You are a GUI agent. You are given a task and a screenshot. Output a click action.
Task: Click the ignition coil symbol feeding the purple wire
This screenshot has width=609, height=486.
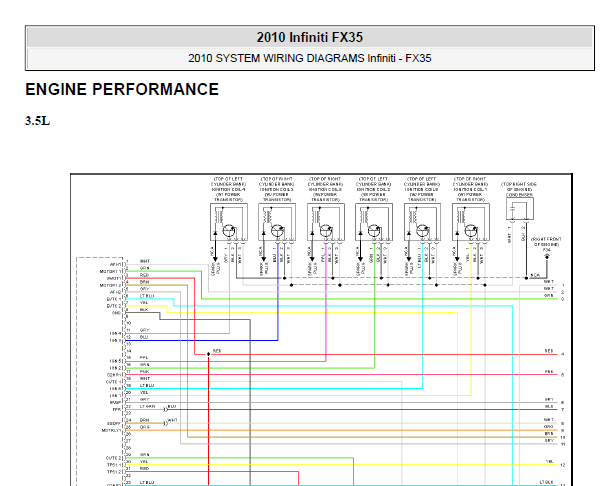[x=325, y=222]
